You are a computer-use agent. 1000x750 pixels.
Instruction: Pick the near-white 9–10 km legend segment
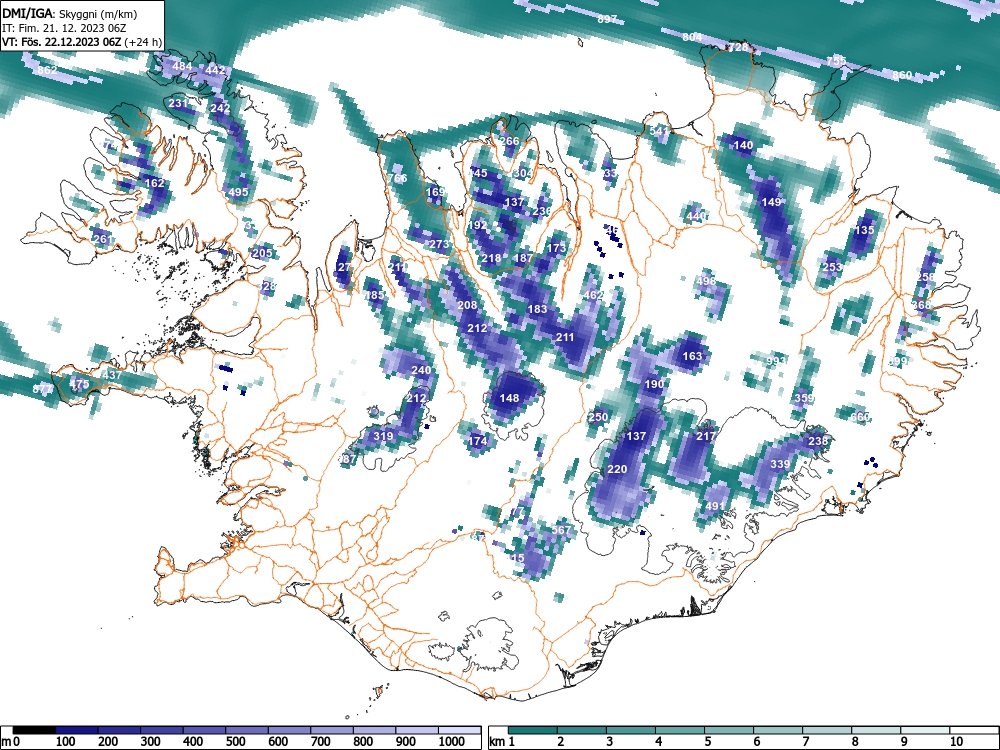pyautogui.click(x=925, y=730)
